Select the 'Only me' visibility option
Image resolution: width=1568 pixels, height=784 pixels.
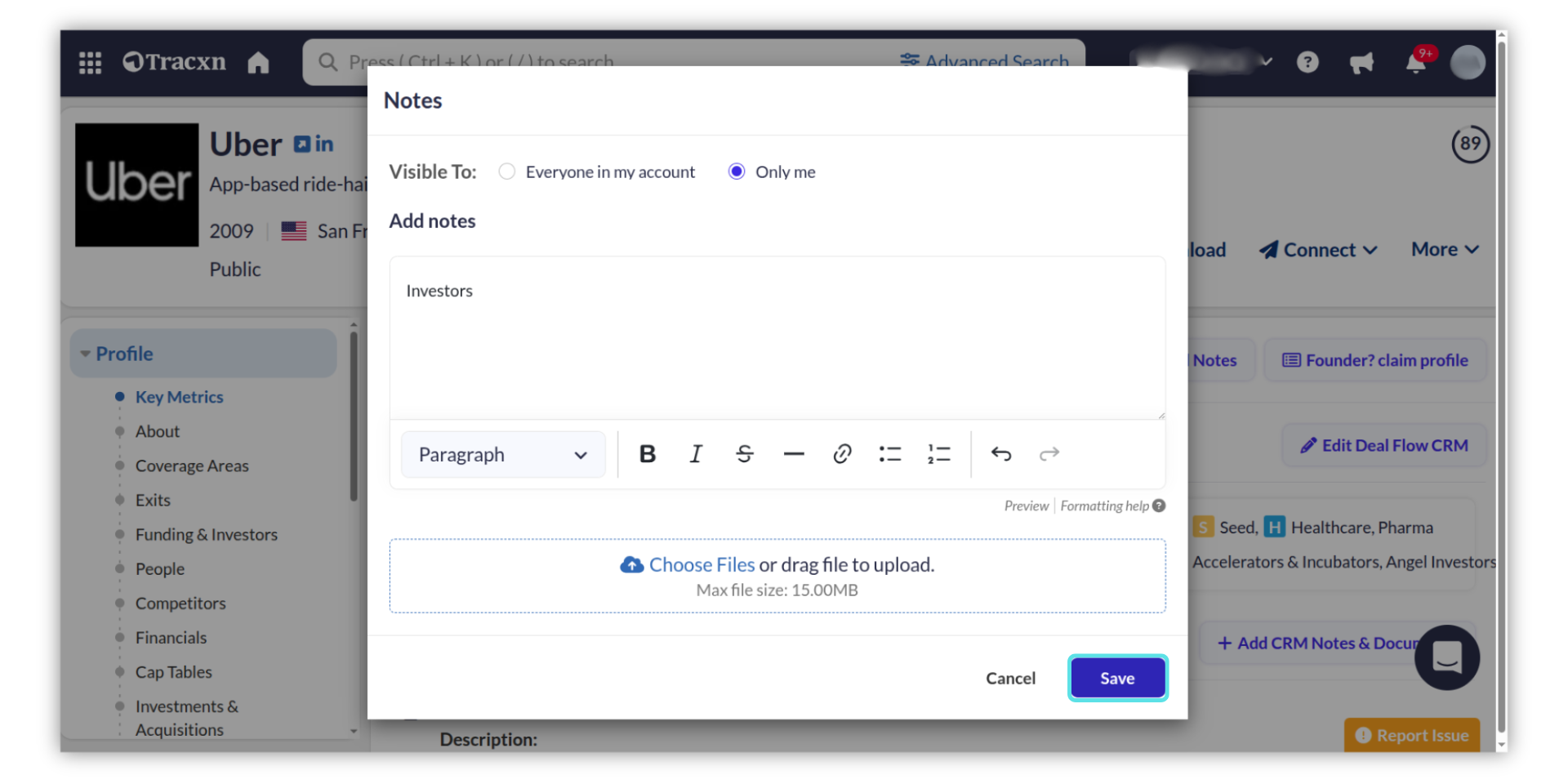coord(737,171)
